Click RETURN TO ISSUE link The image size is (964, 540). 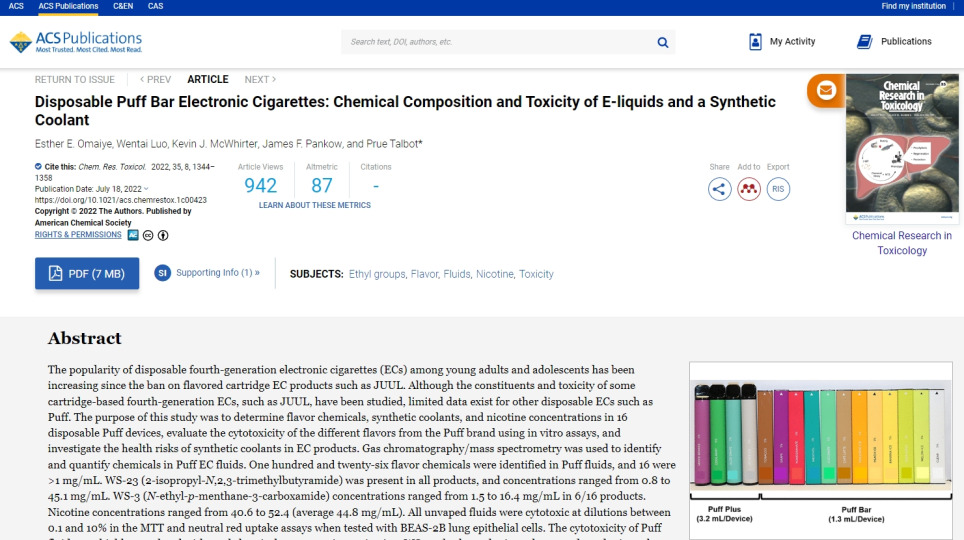click(74, 79)
